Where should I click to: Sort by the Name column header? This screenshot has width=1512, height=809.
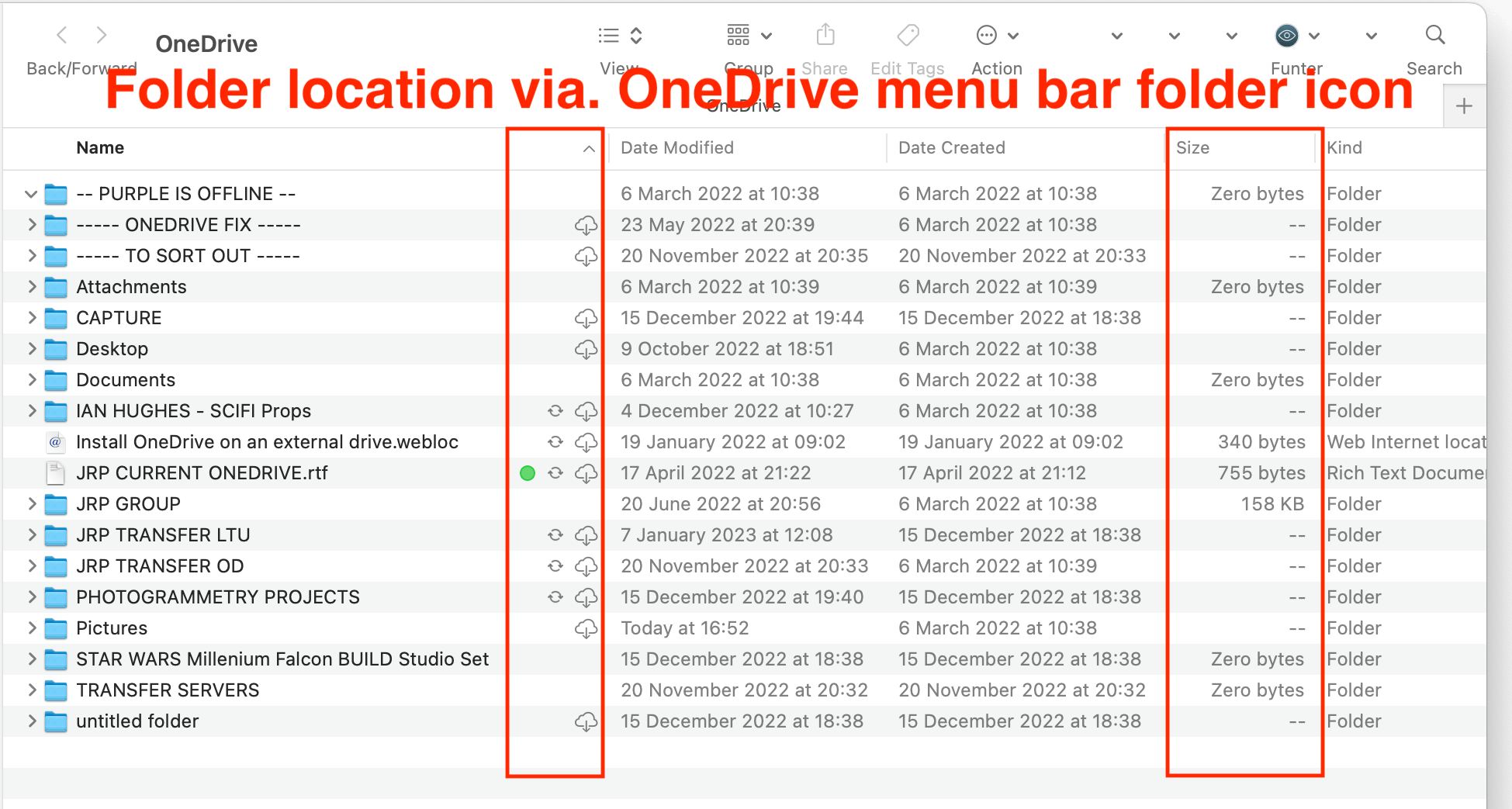point(100,148)
